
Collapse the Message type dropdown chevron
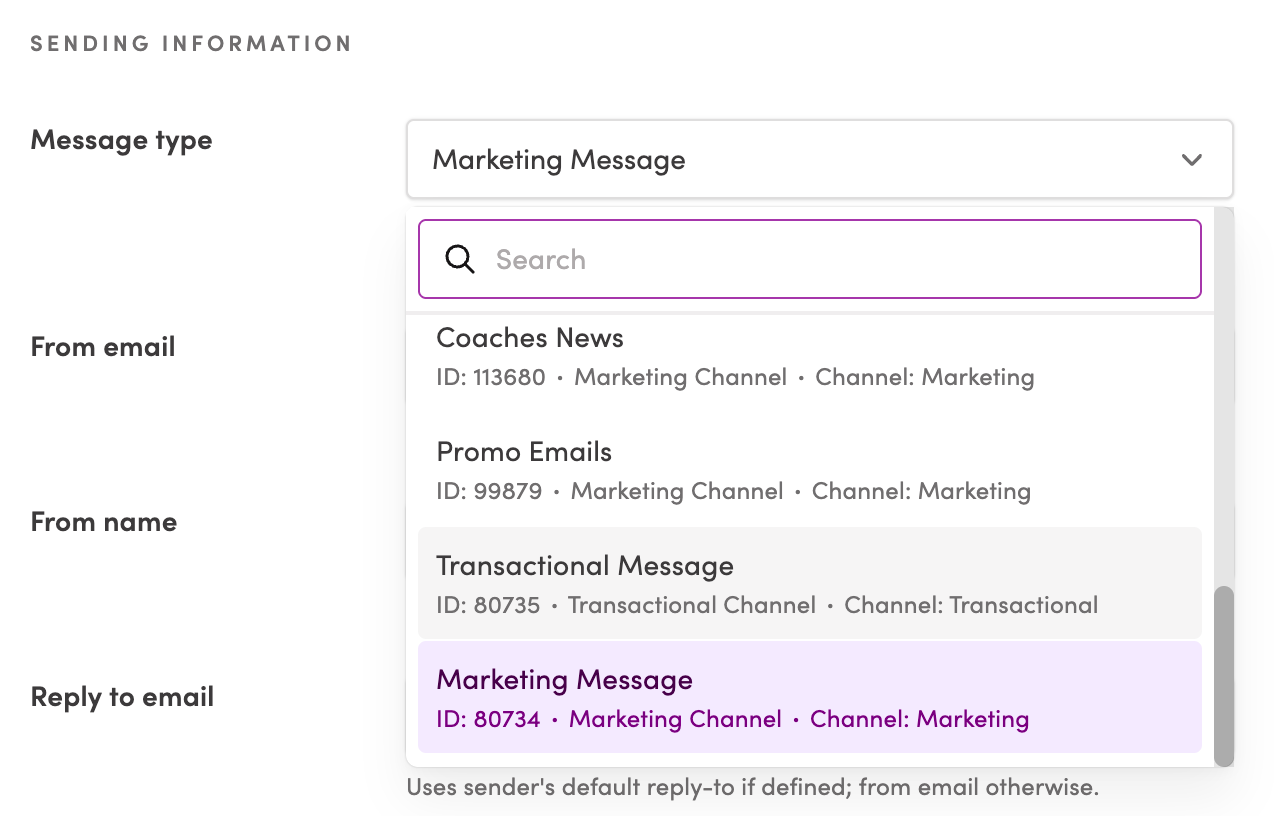1191,160
